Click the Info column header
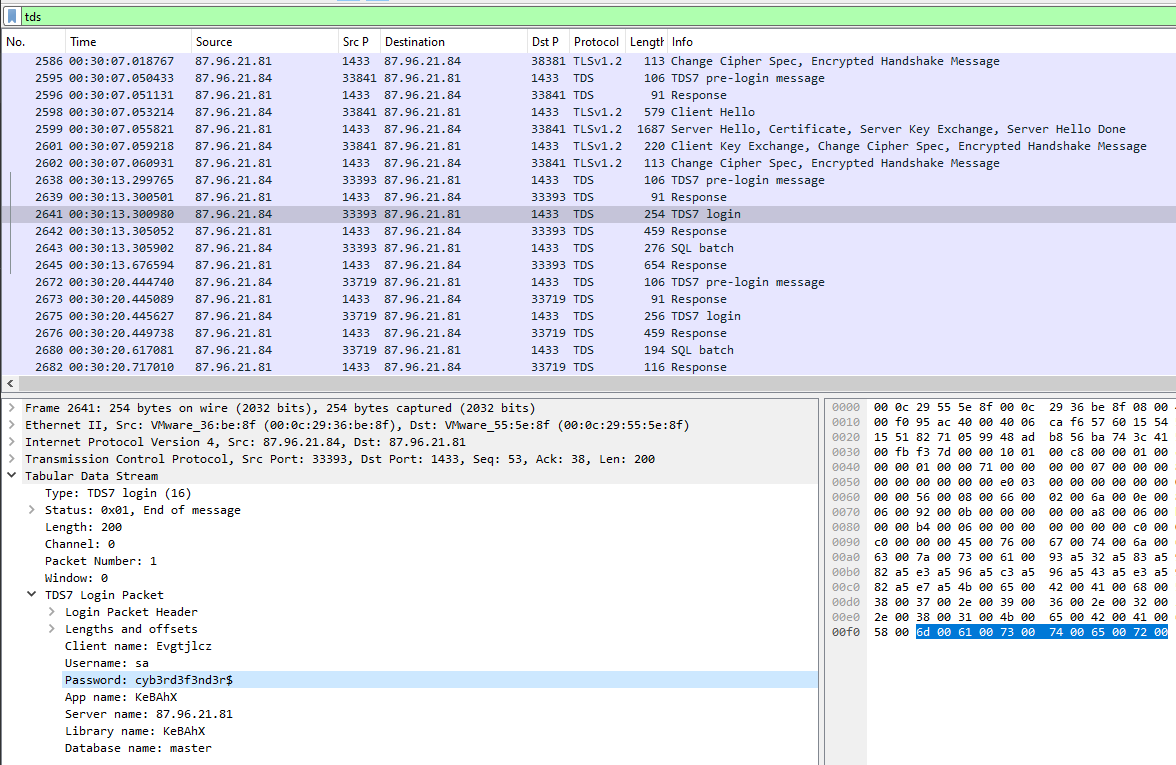1176x765 pixels. 682,42
